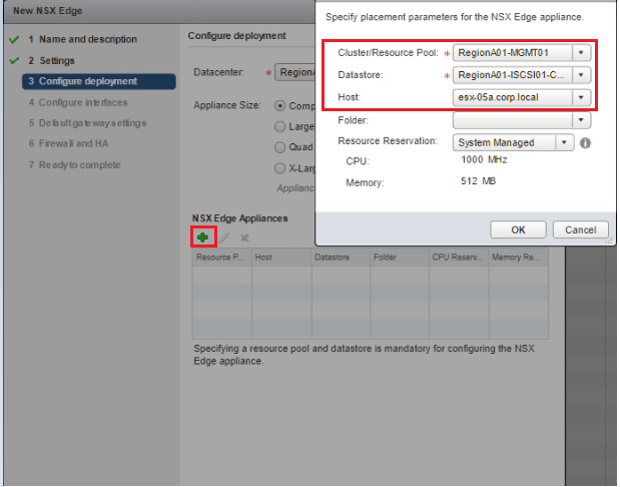Screen dimensions: 620x487
Task: Sort by the Memory Reservation column header
Action: click(519, 257)
